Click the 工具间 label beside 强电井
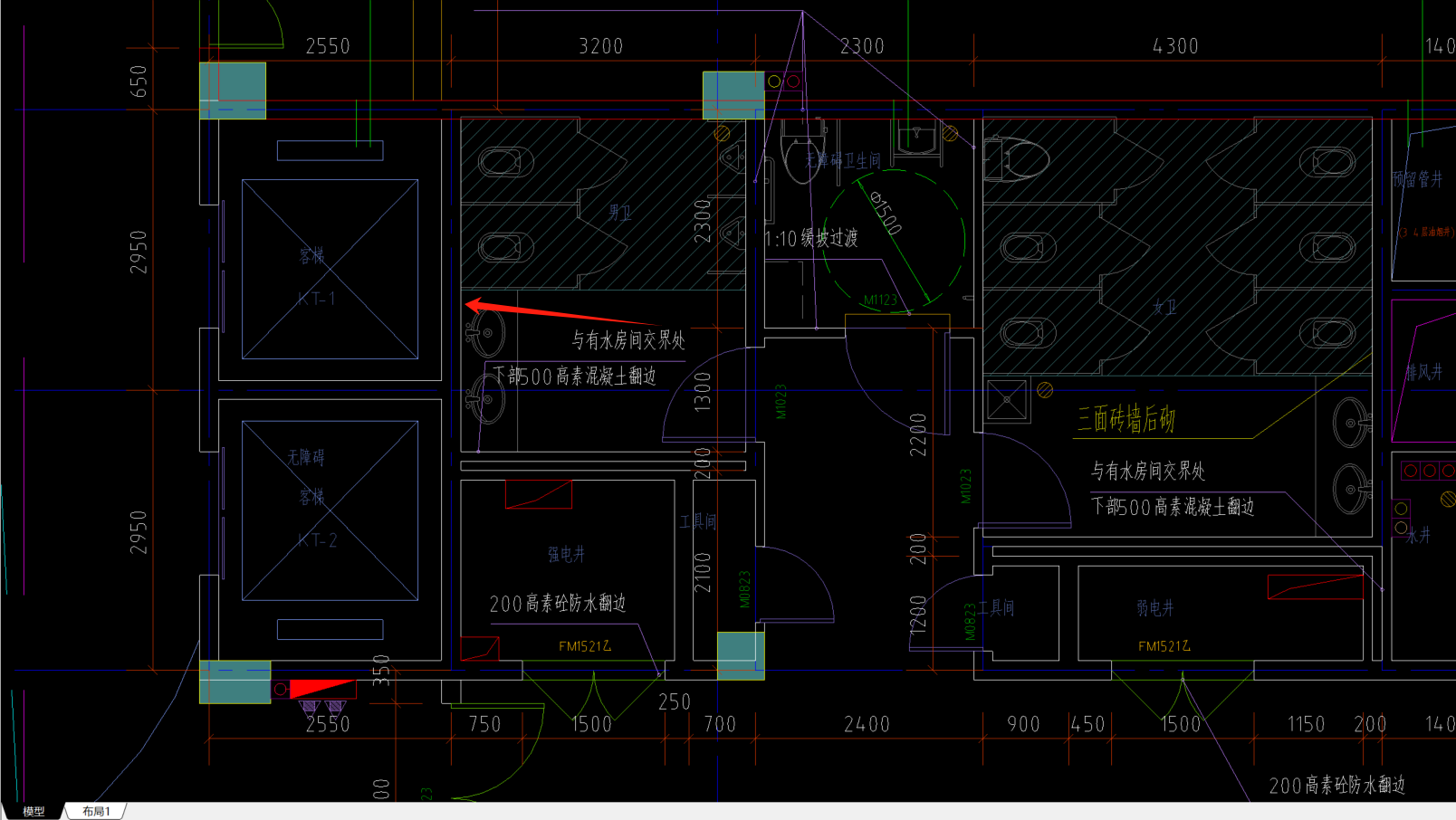Viewport: 1456px width, 820px height. 698,522
